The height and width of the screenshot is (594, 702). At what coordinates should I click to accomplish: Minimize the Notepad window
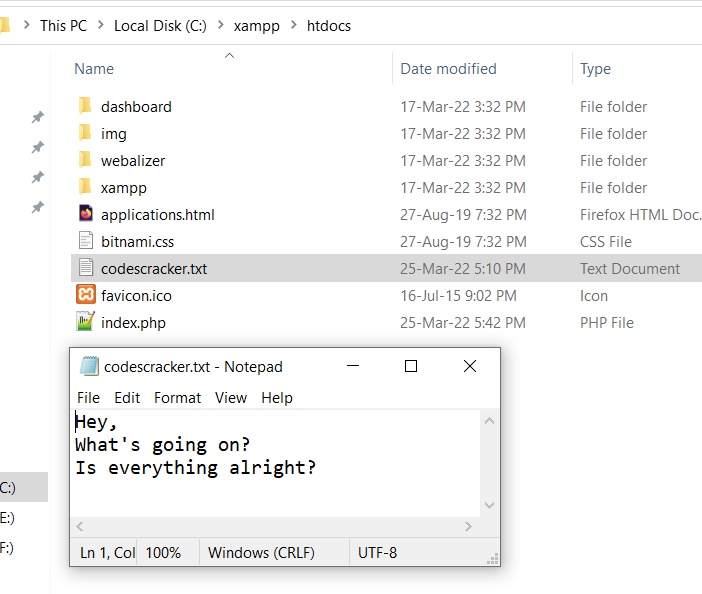pos(353,366)
